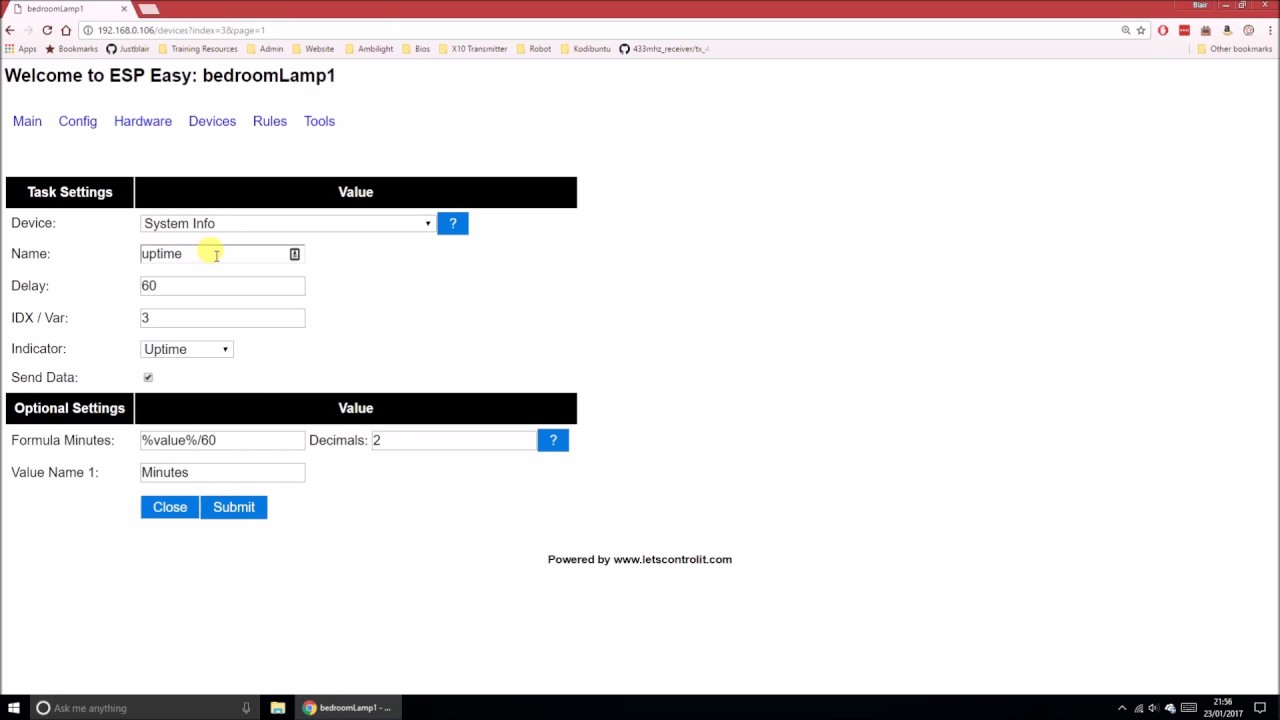The width and height of the screenshot is (1280, 720).
Task: Open the Other bookmarks folder
Action: [1235, 49]
